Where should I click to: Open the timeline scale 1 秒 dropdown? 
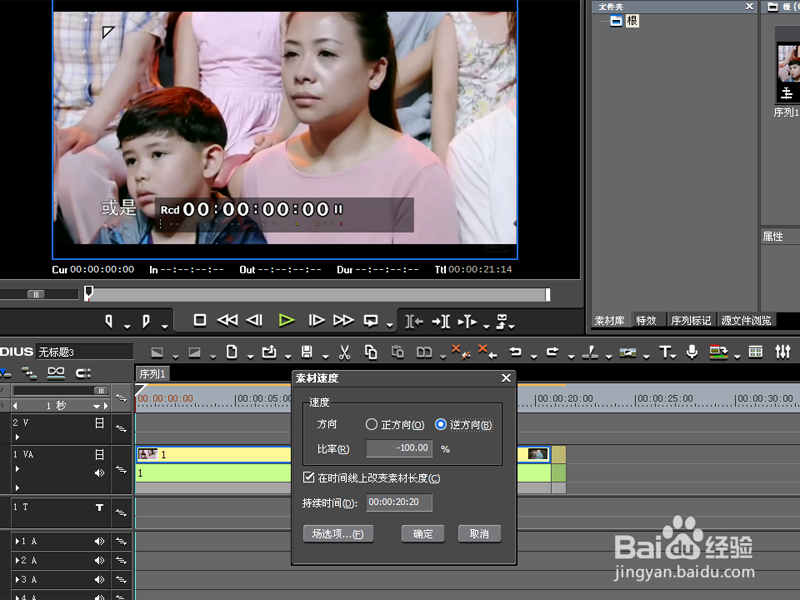[x=96, y=406]
